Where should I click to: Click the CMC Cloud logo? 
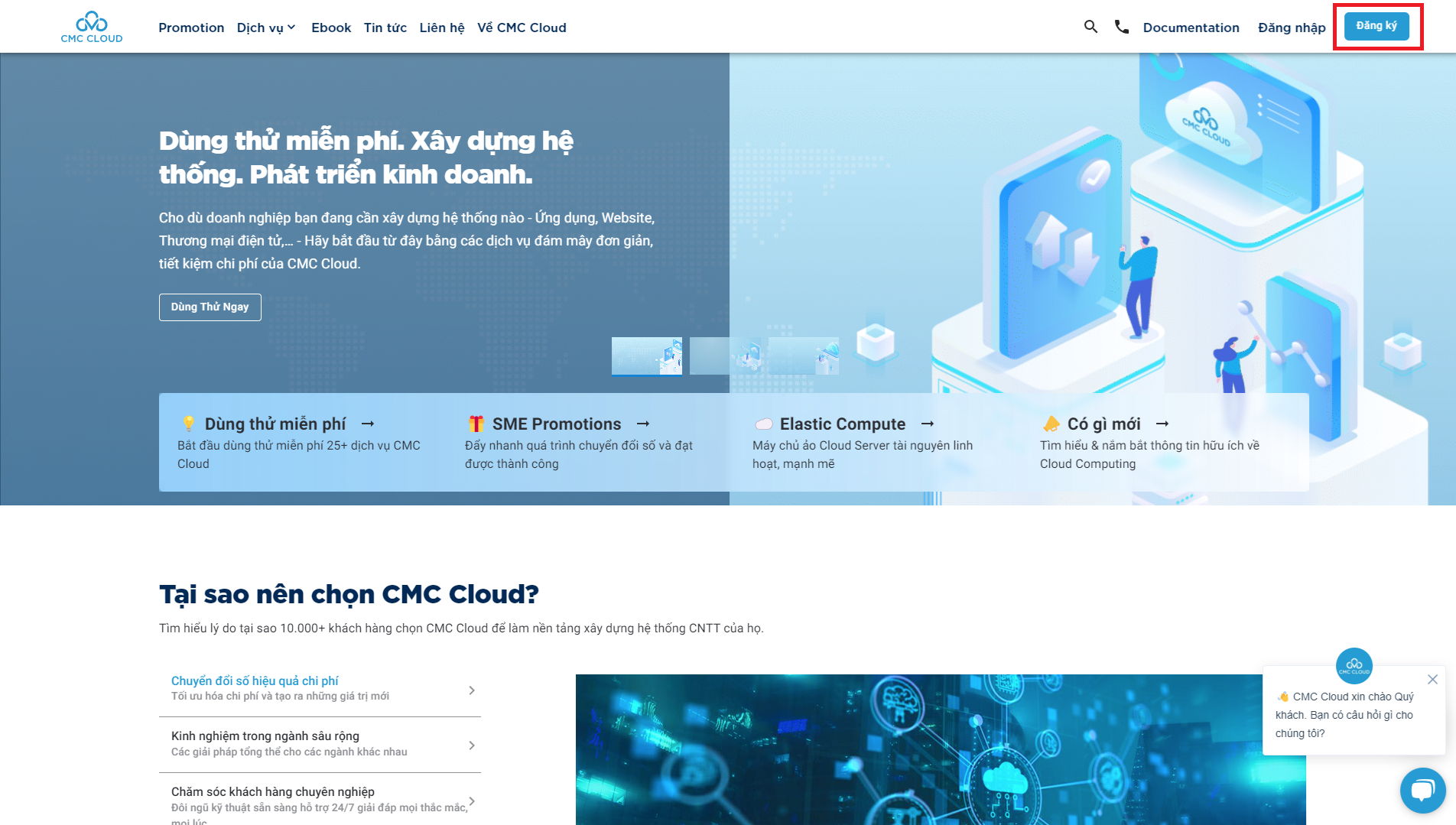click(92, 27)
